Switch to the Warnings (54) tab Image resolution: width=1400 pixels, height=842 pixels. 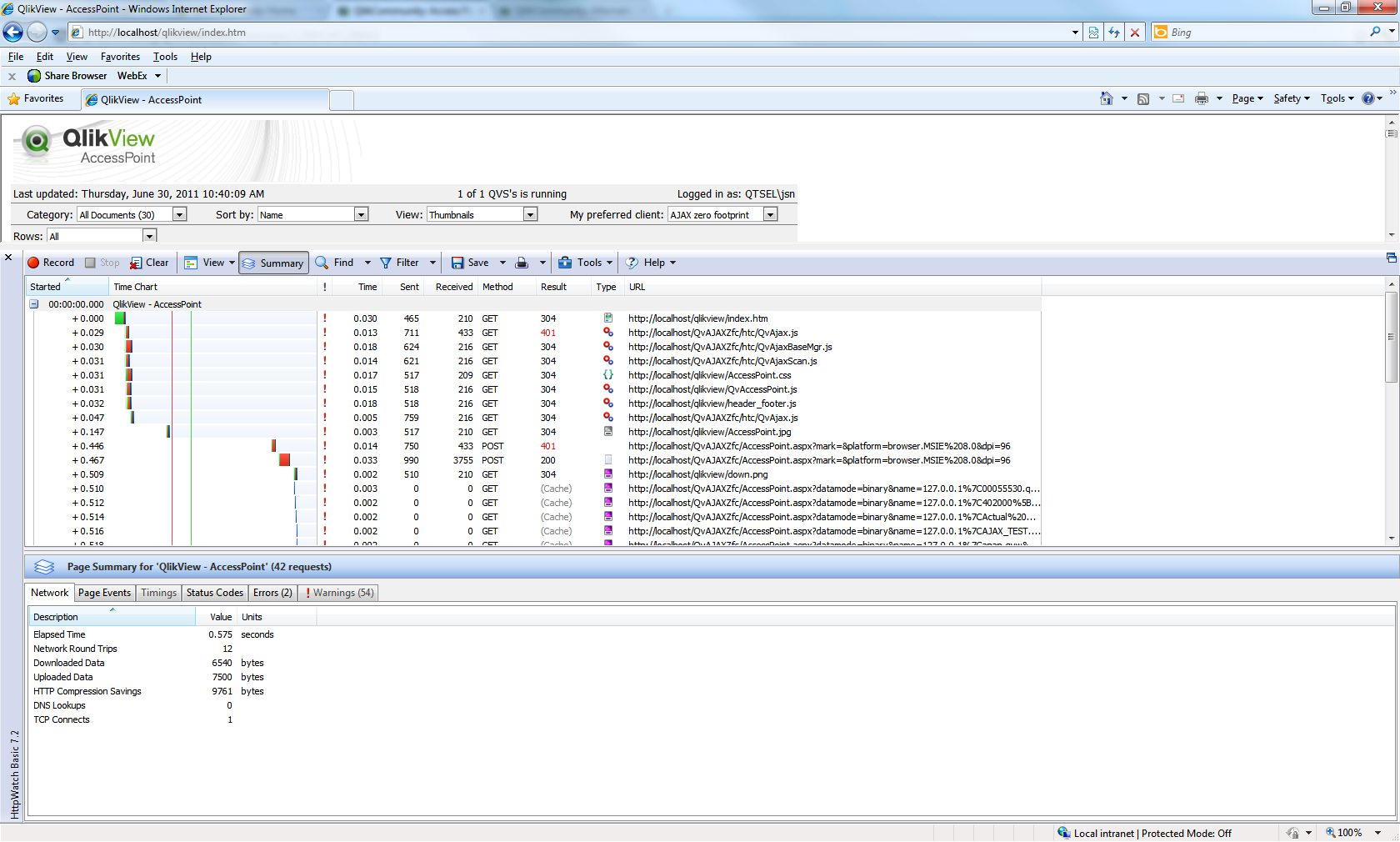[339, 593]
